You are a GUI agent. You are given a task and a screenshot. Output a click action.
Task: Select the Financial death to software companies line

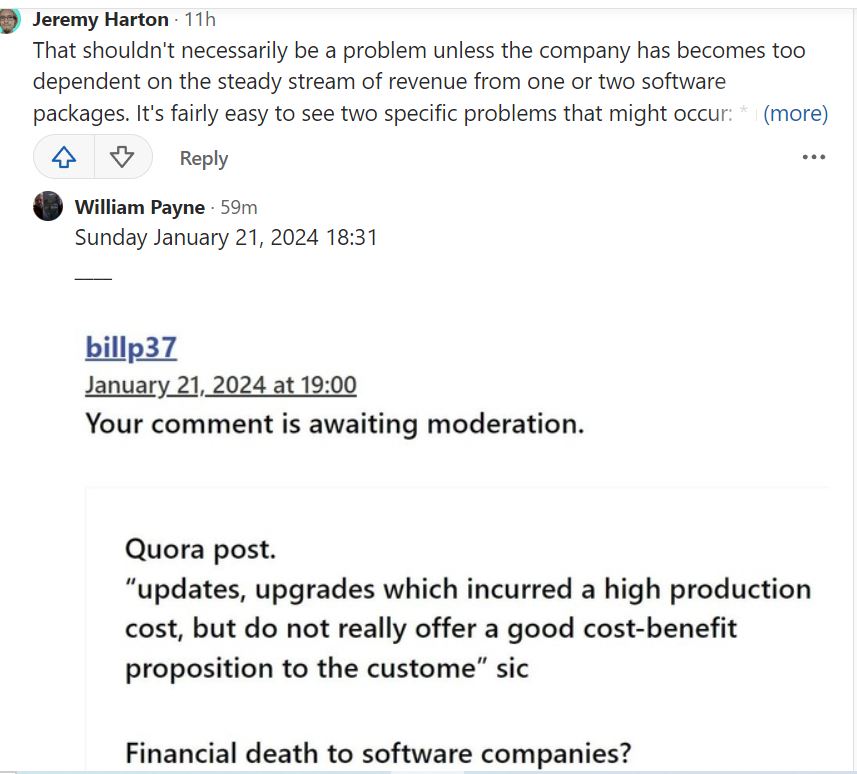tap(378, 753)
